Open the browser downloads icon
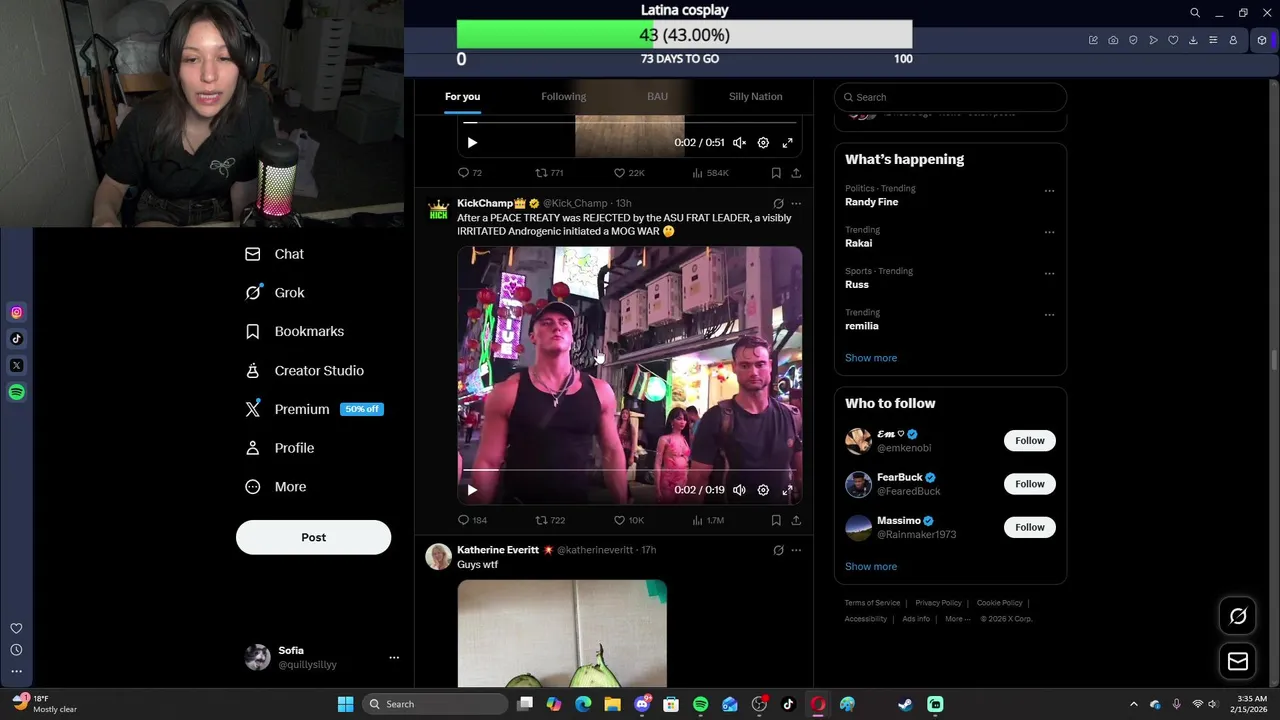This screenshot has height=720, width=1280. pyautogui.click(x=1193, y=40)
